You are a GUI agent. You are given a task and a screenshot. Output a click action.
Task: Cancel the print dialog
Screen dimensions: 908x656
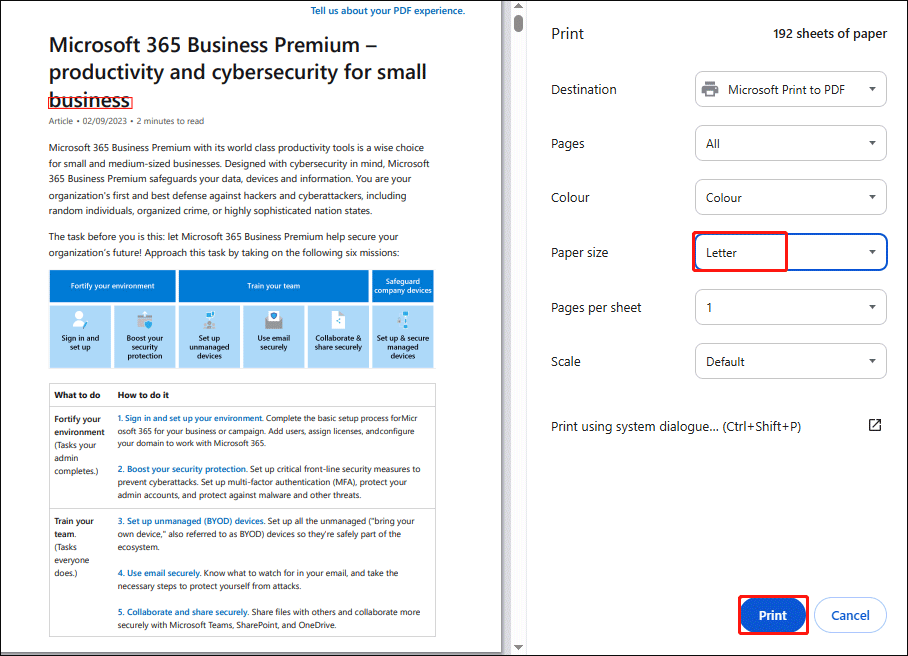[850, 615]
